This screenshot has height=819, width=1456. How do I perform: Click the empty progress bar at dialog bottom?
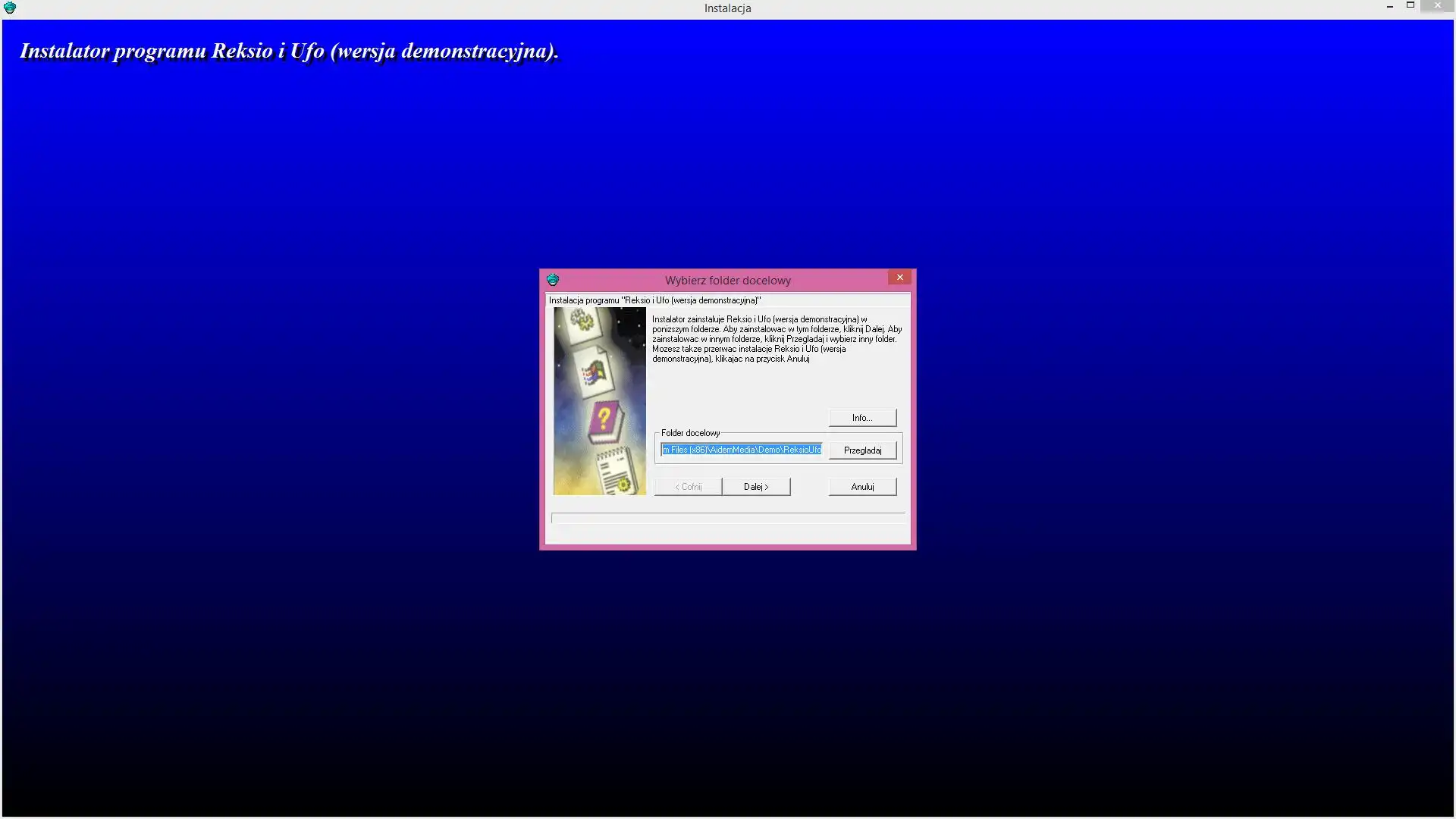click(x=727, y=518)
